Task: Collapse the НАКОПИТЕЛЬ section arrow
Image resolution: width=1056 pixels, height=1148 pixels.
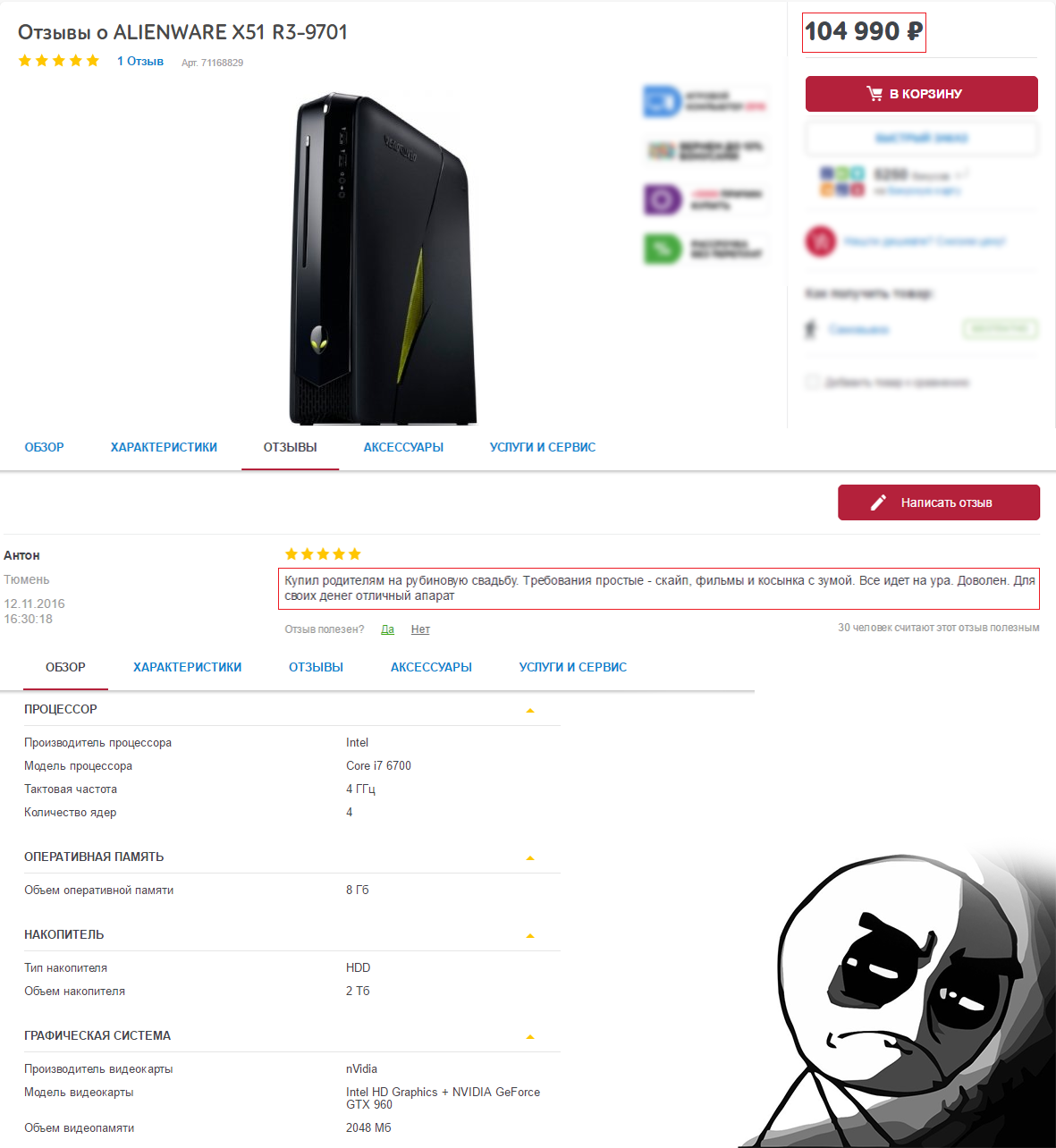Action: (530, 936)
